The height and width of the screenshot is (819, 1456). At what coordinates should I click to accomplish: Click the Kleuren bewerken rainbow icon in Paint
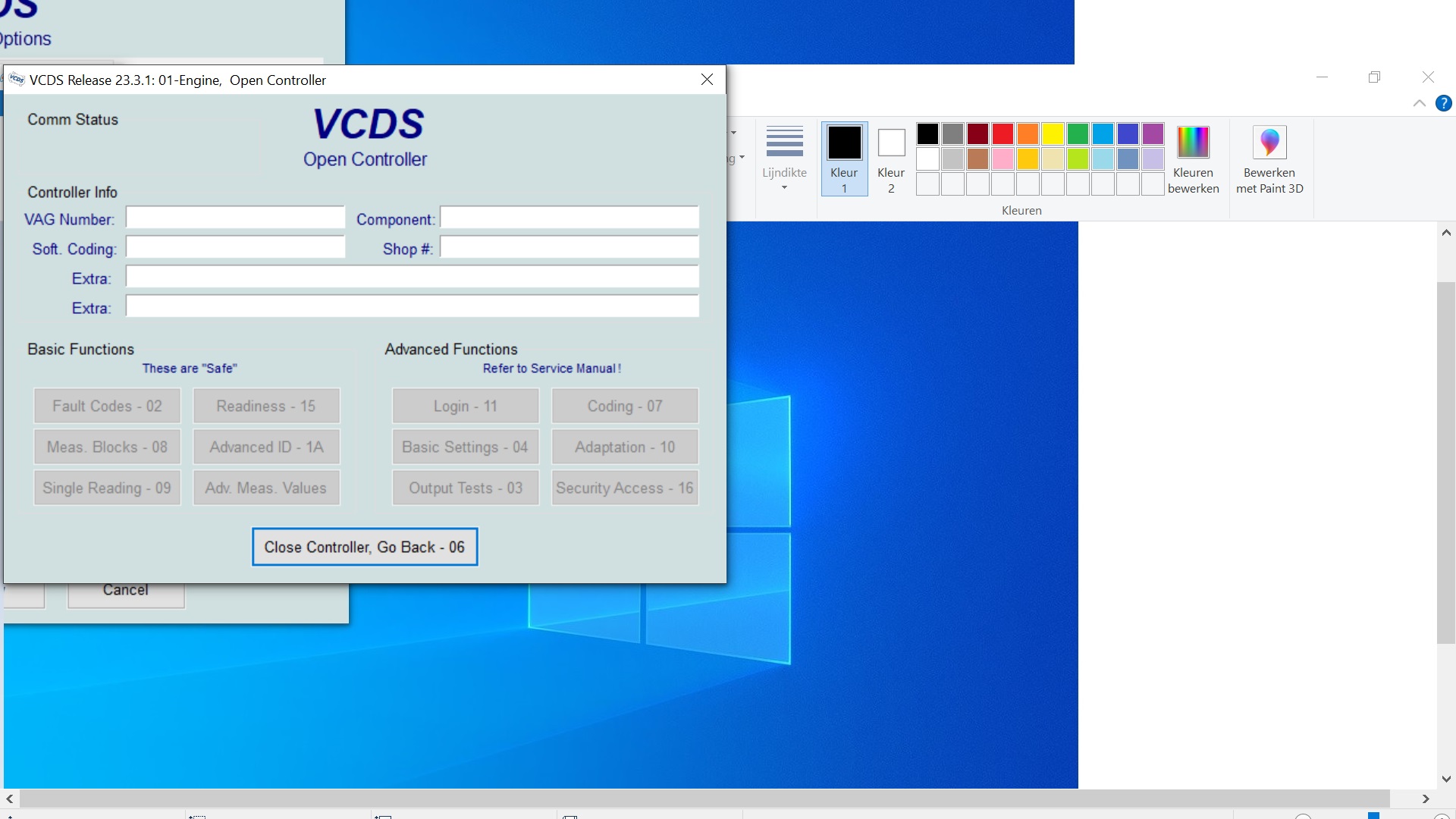[1193, 142]
